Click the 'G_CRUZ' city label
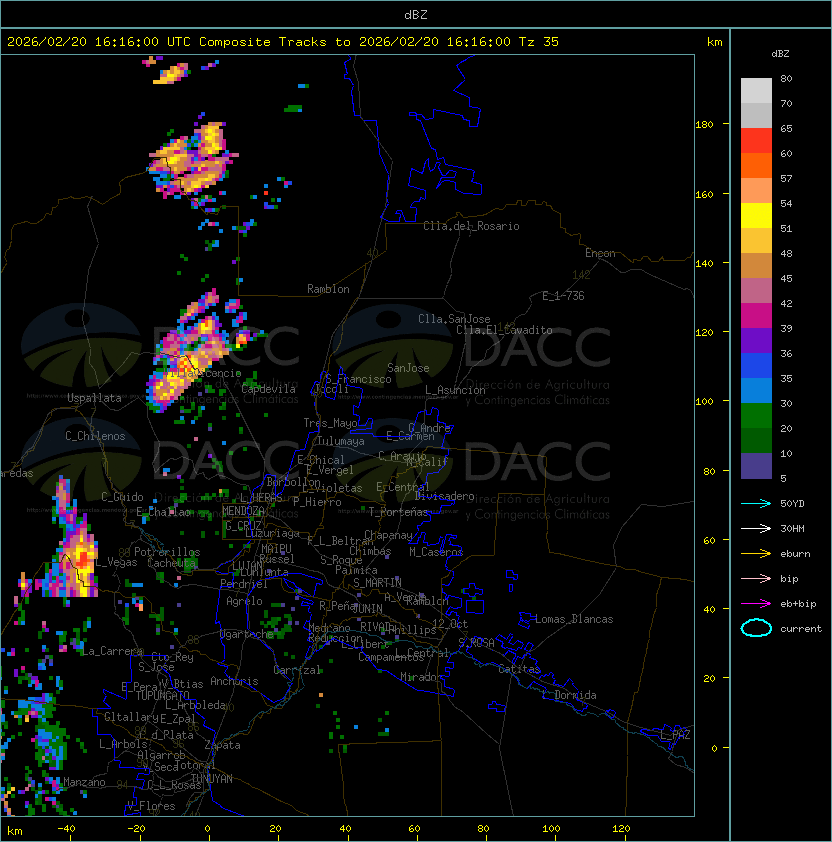 pyautogui.click(x=243, y=525)
